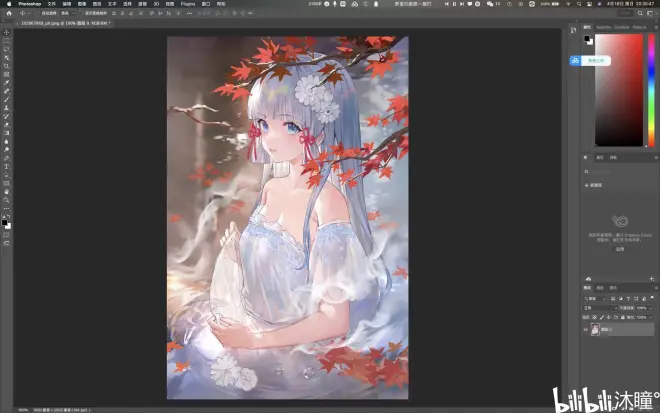Go to the Home screen icon
This screenshot has width=660, height=413.
pos(9,13)
